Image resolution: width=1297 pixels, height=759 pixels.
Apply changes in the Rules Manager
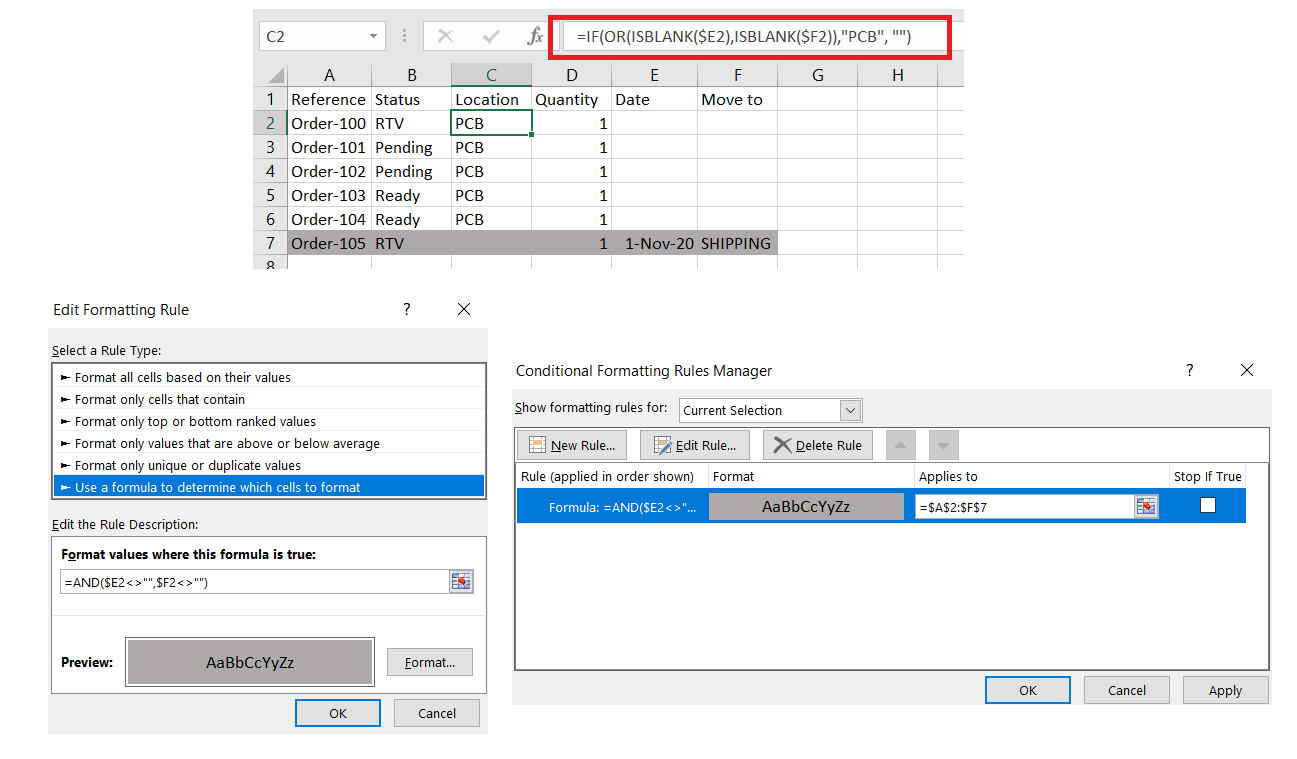pyautogui.click(x=1225, y=689)
